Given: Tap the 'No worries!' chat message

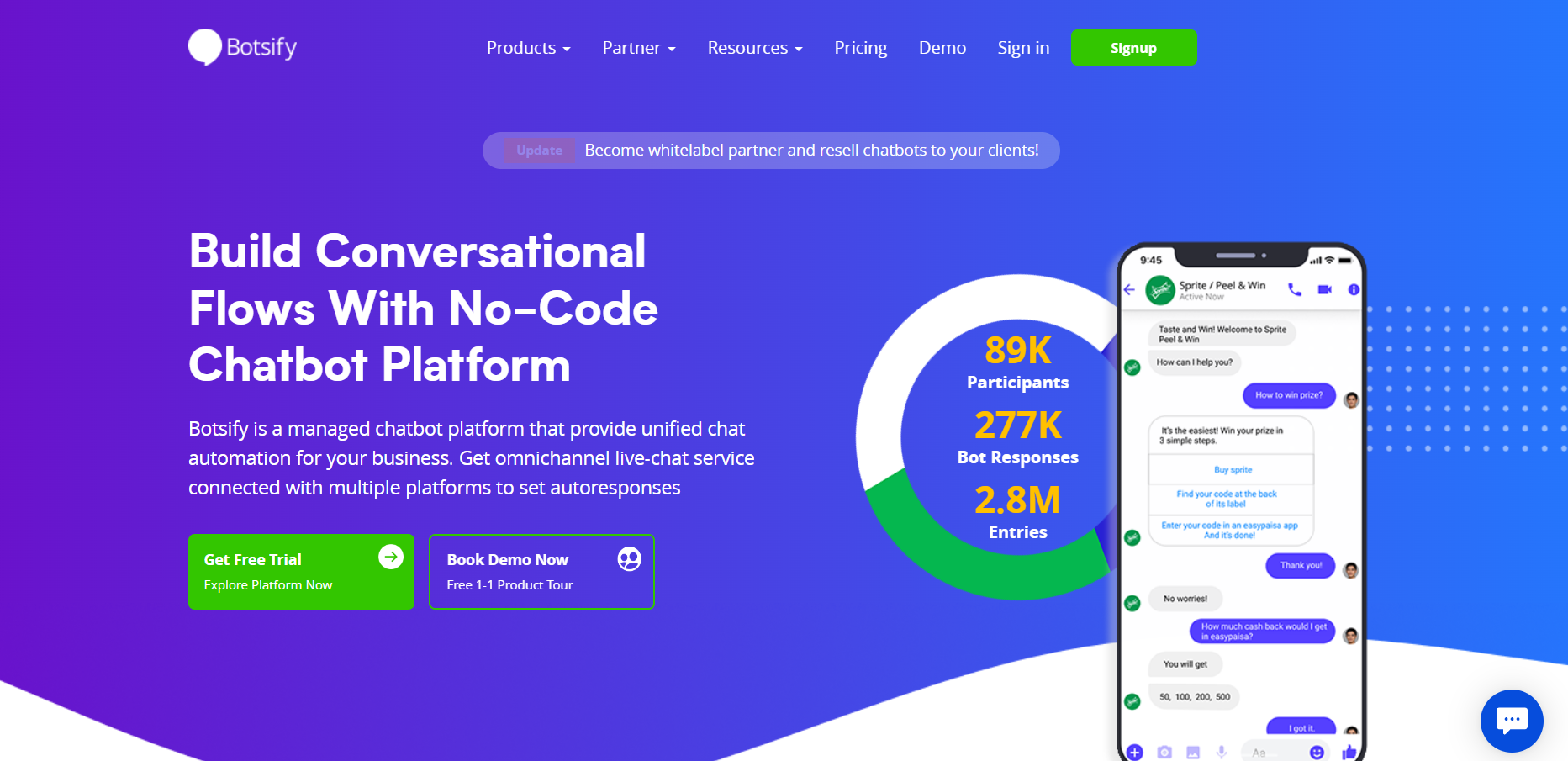Looking at the screenshot, I should pyautogui.click(x=1185, y=599).
